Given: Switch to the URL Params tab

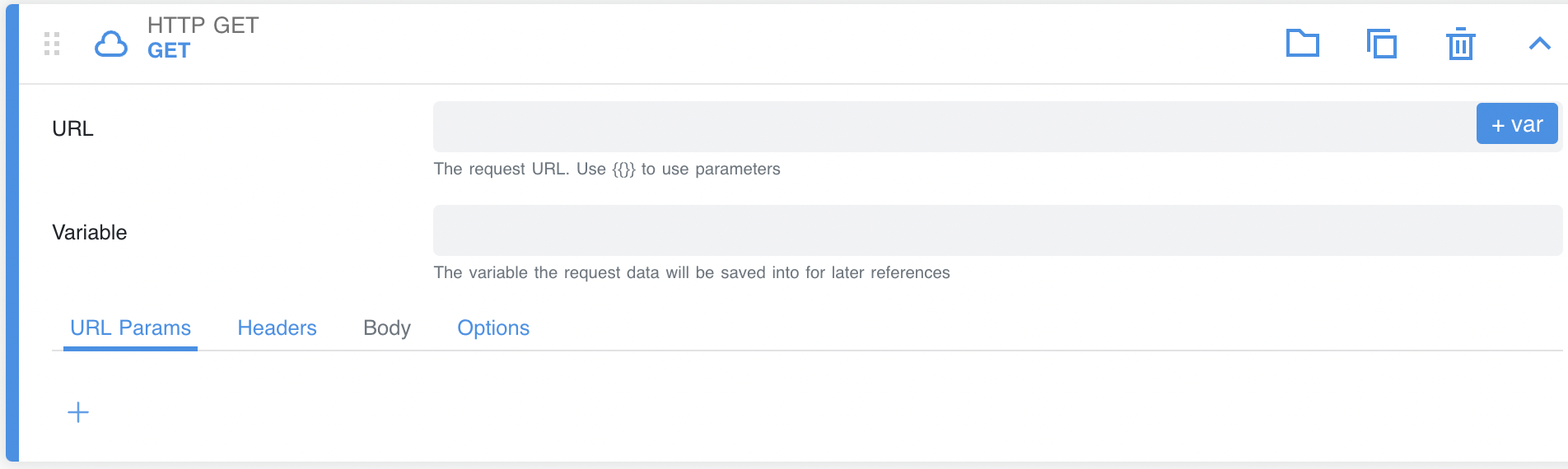Looking at the screenshot, I should [130, 328].
